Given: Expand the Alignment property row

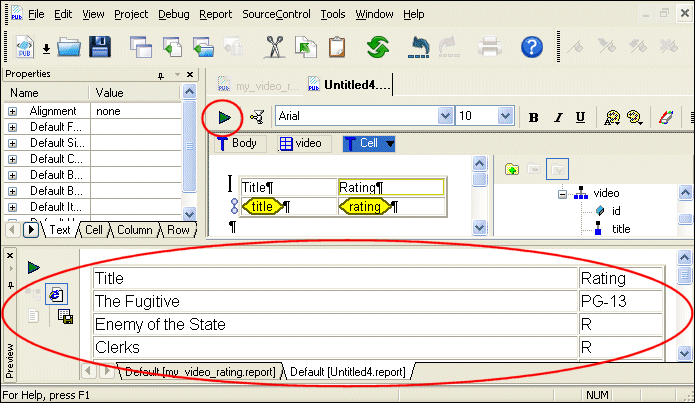Looking at the screenshot, I should click(13, 112).
